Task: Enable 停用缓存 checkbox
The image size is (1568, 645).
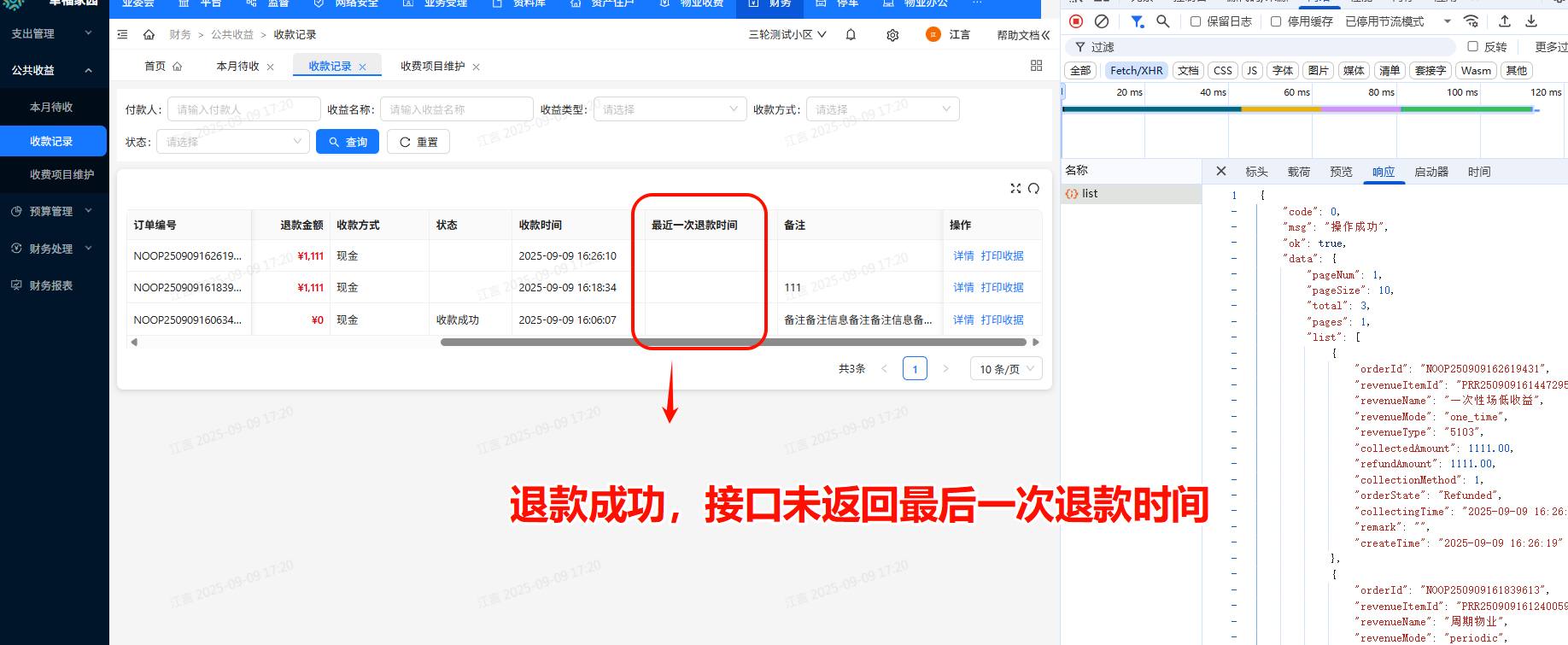Action: pyautogui.click(x=1276, y=21)
